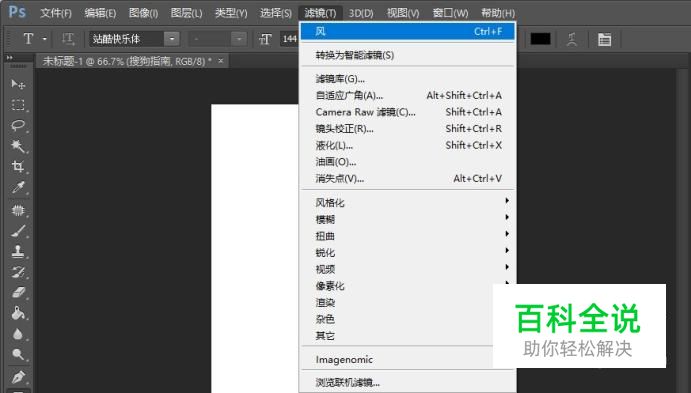Select the History Brush tool
The image size is (691, 393).
click(18, 272)
